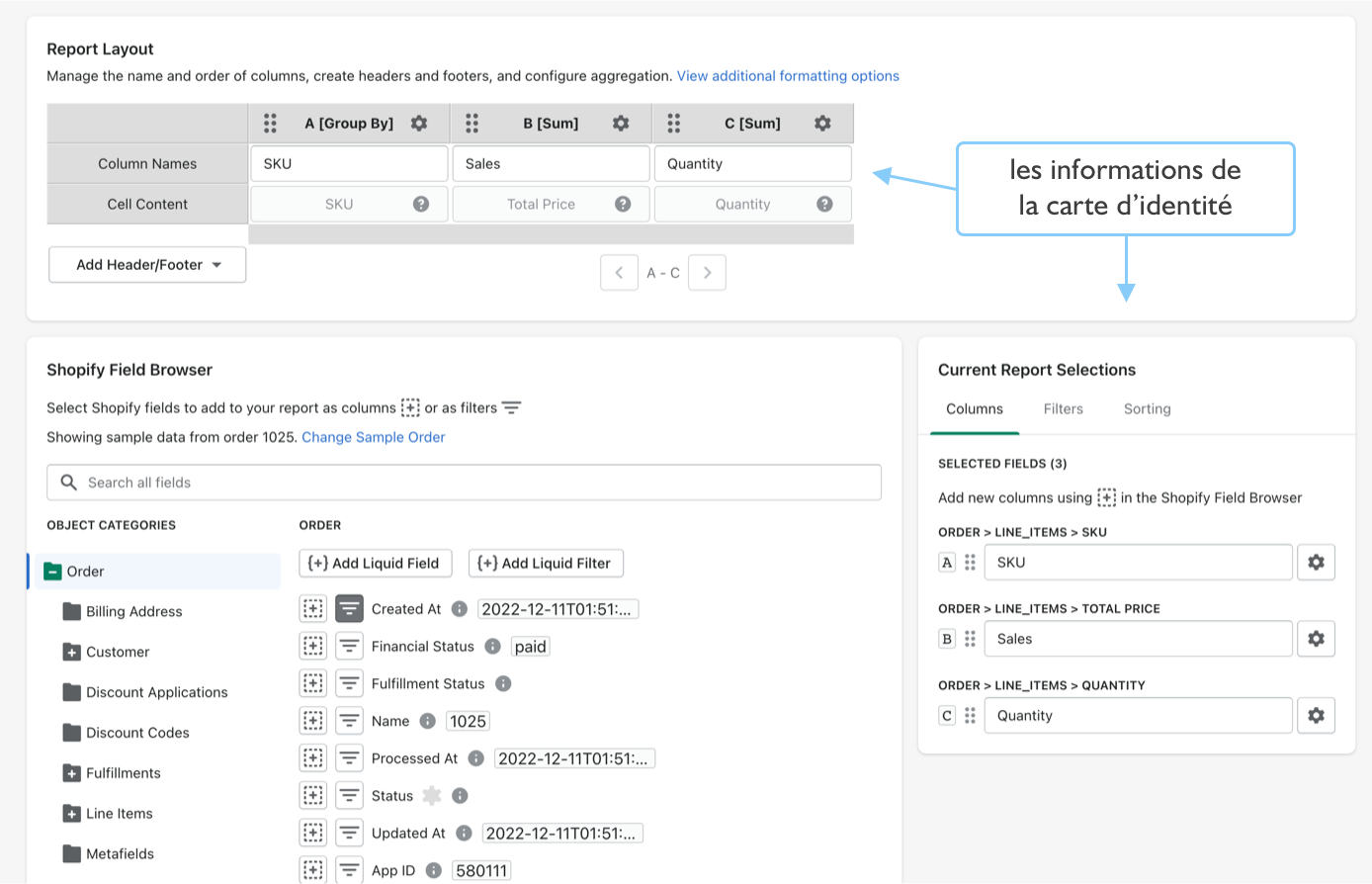Viewport: 1372px width, 884px height.
Task: Open settings gear for column C [Sum]
Action: (822, 124)
